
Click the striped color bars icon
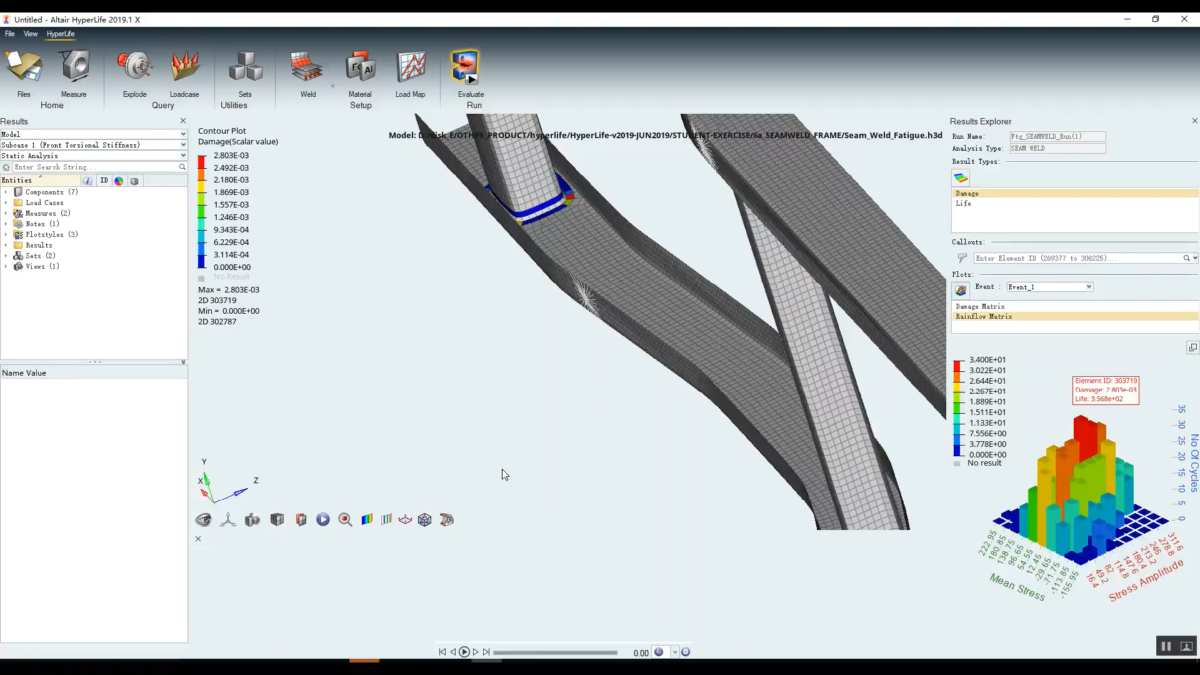click(386, 520)
